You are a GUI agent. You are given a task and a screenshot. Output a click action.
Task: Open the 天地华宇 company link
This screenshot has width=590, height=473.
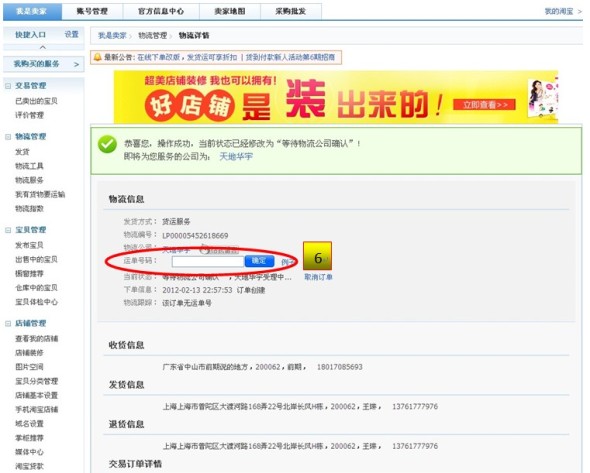click(x=236, y=157)
